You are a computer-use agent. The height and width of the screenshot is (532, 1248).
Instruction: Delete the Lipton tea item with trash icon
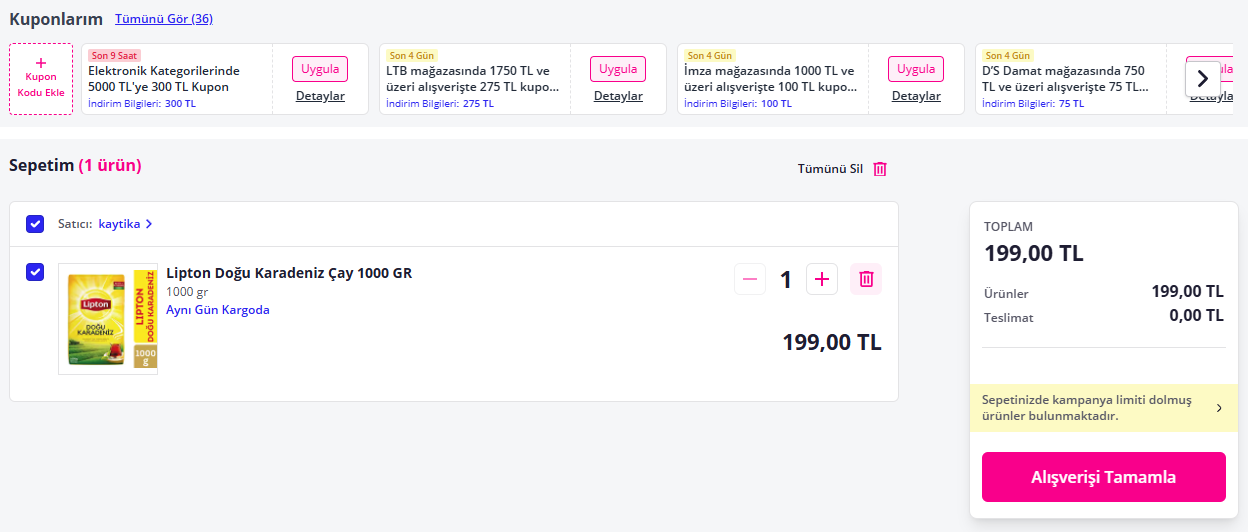pyautogui.click(x=866, y=279)
